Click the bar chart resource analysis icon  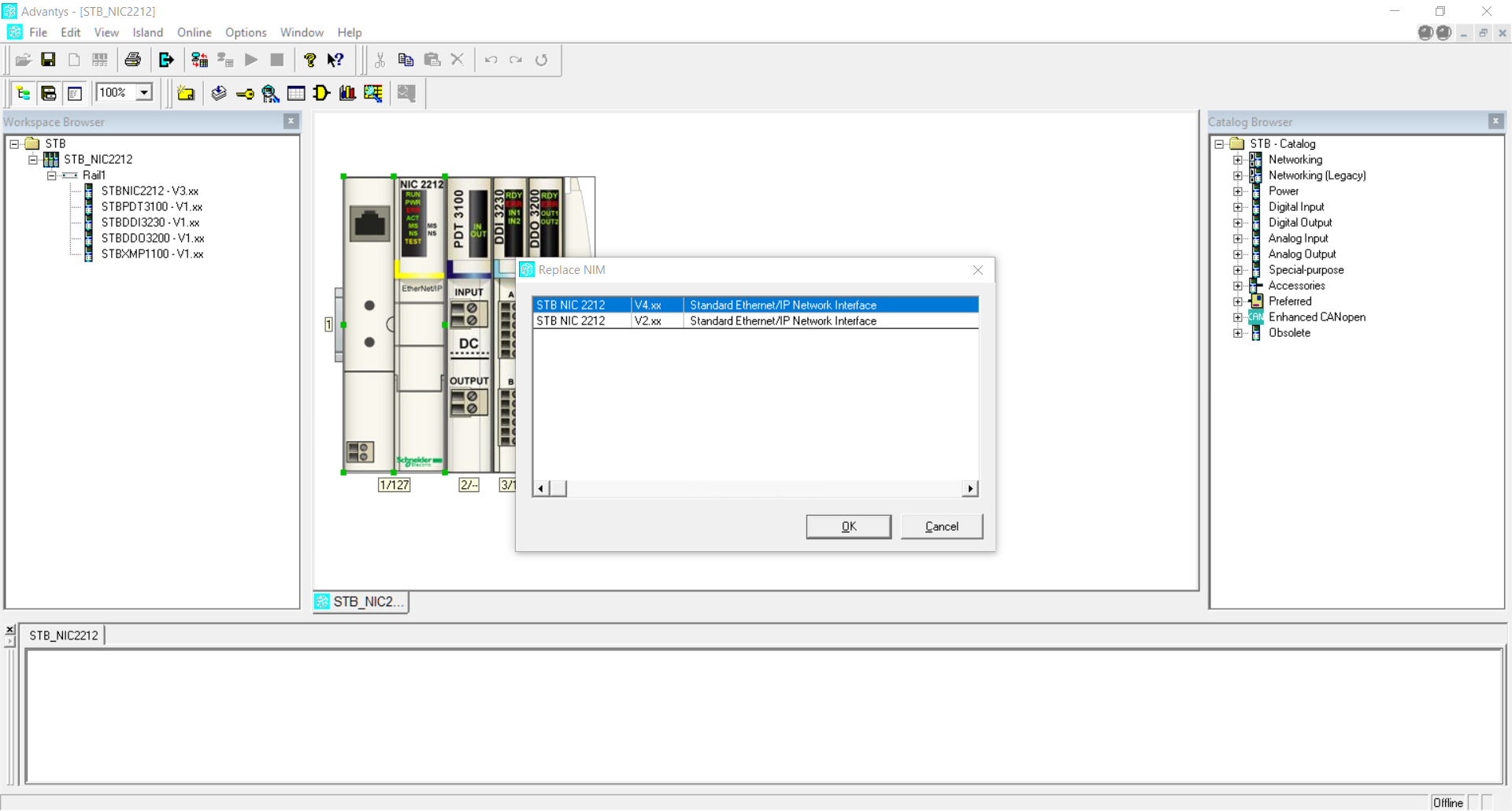[x=347, y=94]
